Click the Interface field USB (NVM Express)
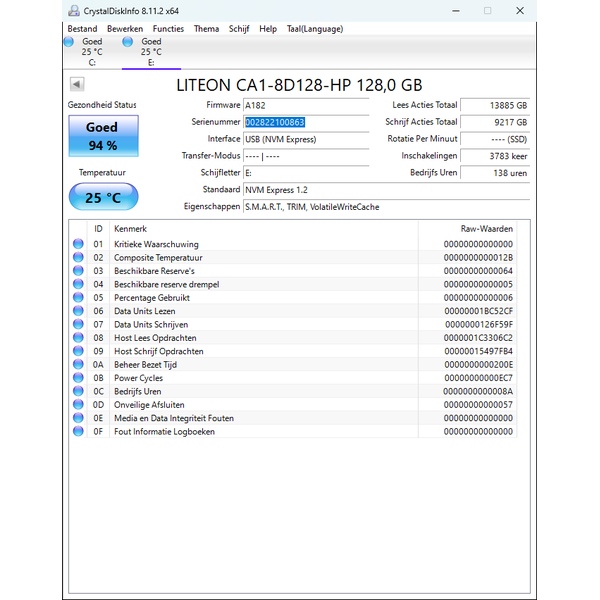Image resolution: width=600 pixels, height=600 pixels. (306, 139)
